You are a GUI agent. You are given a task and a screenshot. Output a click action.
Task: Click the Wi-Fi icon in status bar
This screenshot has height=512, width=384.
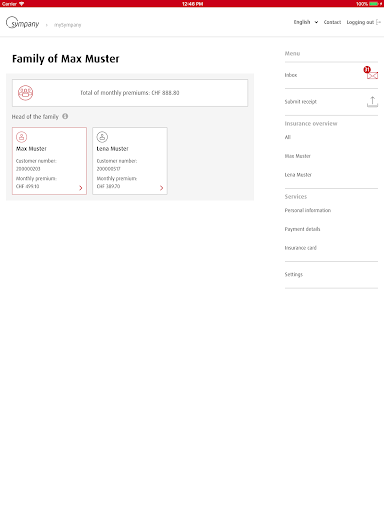pos(22,4)
